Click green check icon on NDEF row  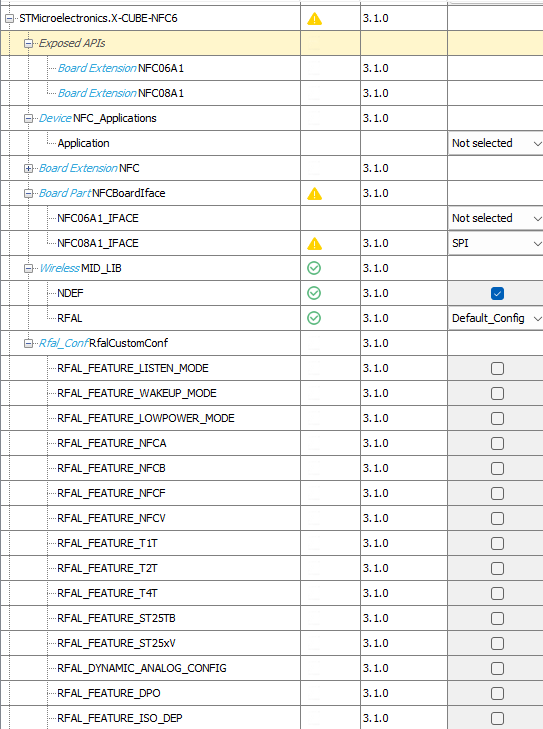click(314, 293)
